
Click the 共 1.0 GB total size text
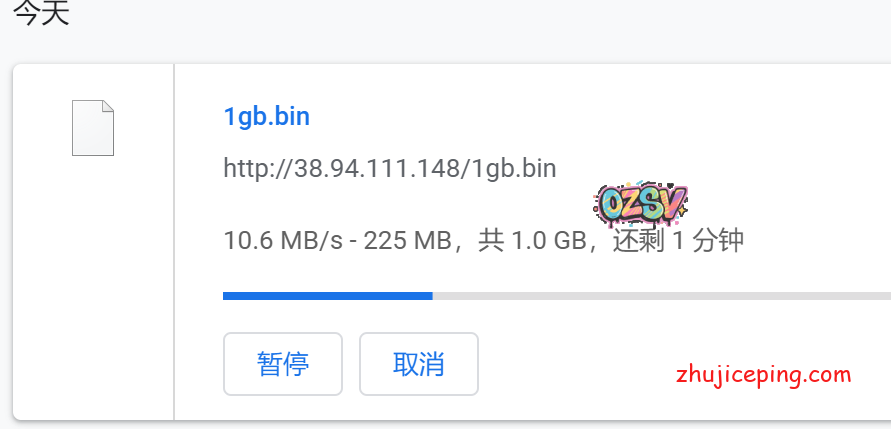[x=532, y=240]
